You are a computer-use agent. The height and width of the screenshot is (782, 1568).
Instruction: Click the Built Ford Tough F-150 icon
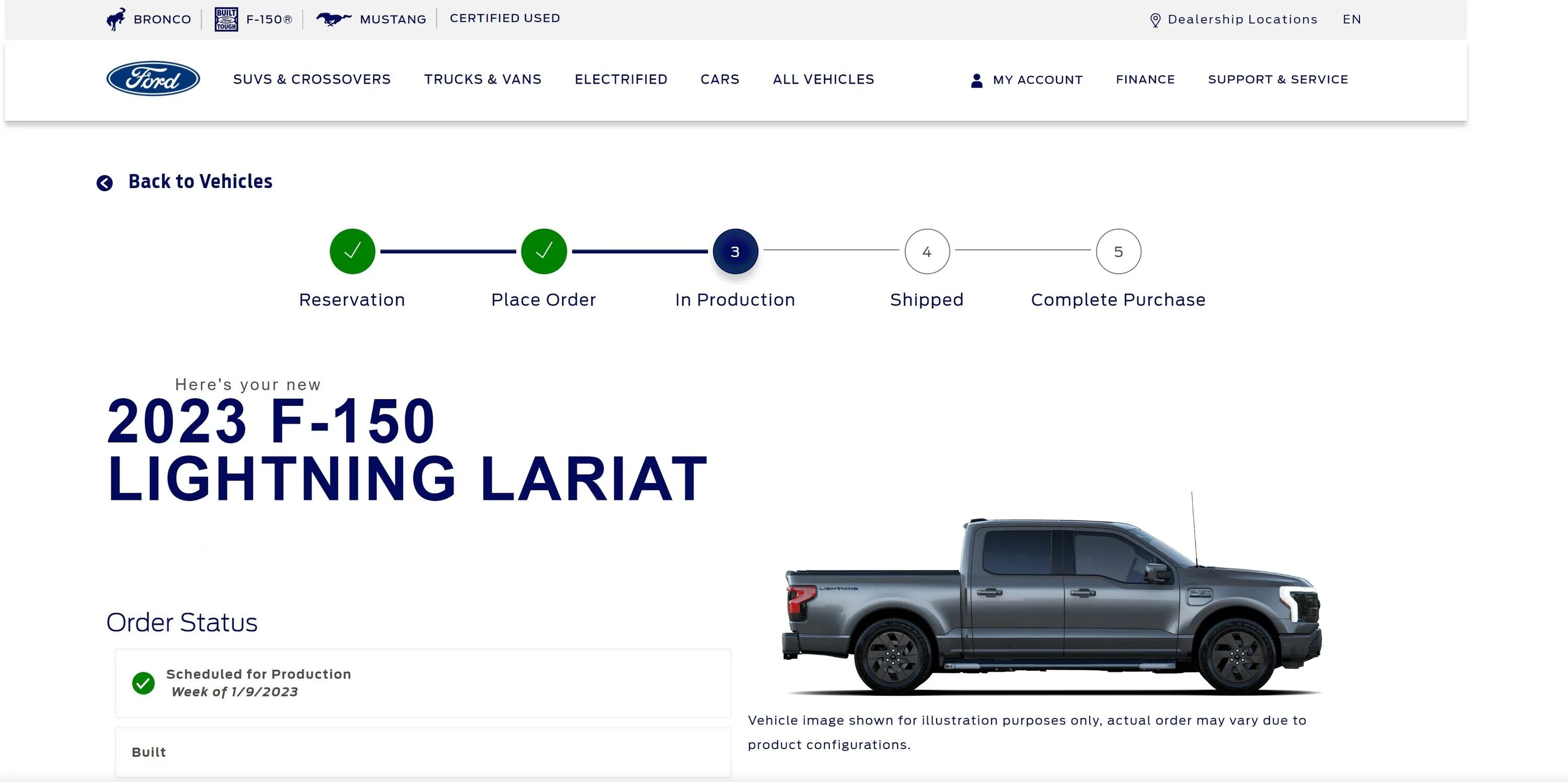[226, 19]
